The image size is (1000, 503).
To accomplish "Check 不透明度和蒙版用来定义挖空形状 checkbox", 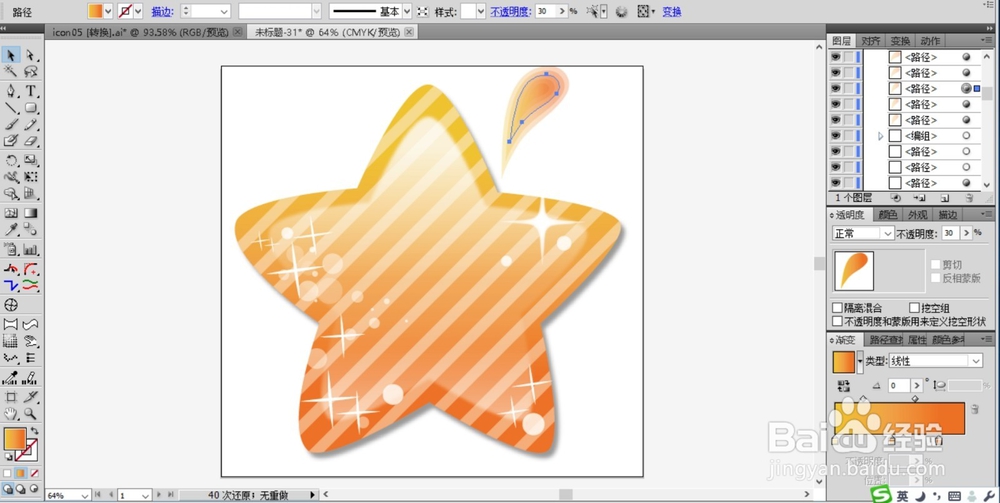I will point(837,321).
